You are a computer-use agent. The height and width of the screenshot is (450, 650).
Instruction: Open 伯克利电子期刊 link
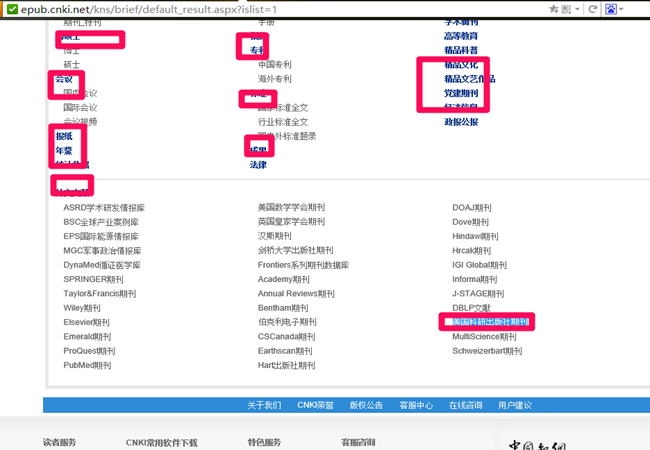[x=287, y=322]
